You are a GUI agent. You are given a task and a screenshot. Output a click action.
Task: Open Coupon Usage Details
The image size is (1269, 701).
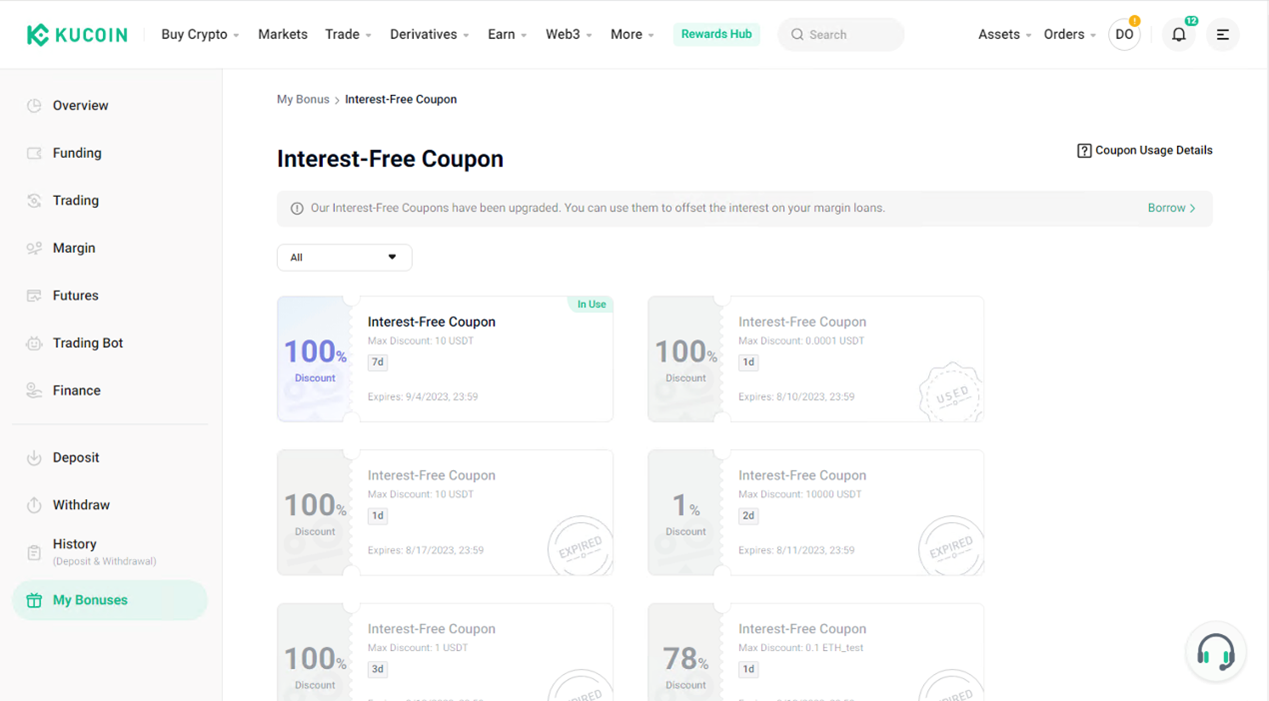[x=1145, y=151]
